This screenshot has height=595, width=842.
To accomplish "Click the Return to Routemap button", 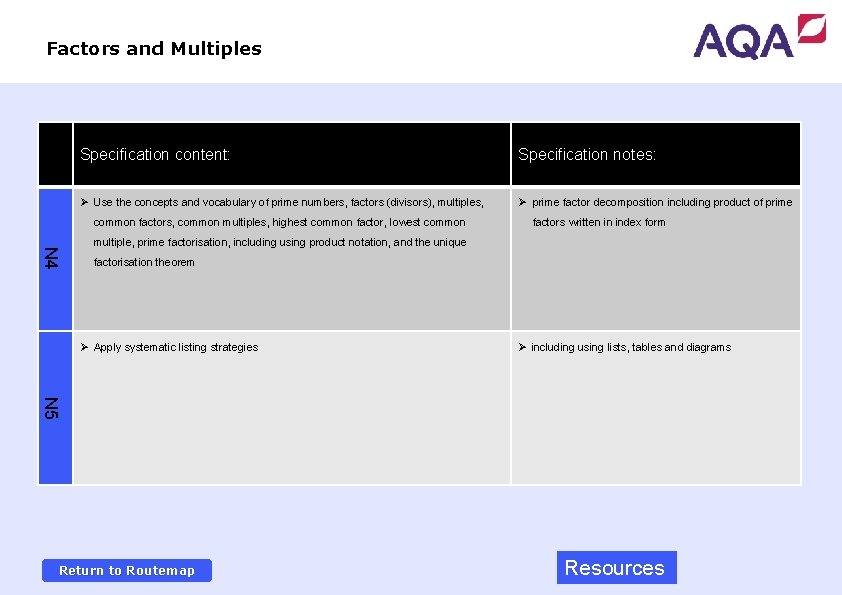I will pos(126,570).
